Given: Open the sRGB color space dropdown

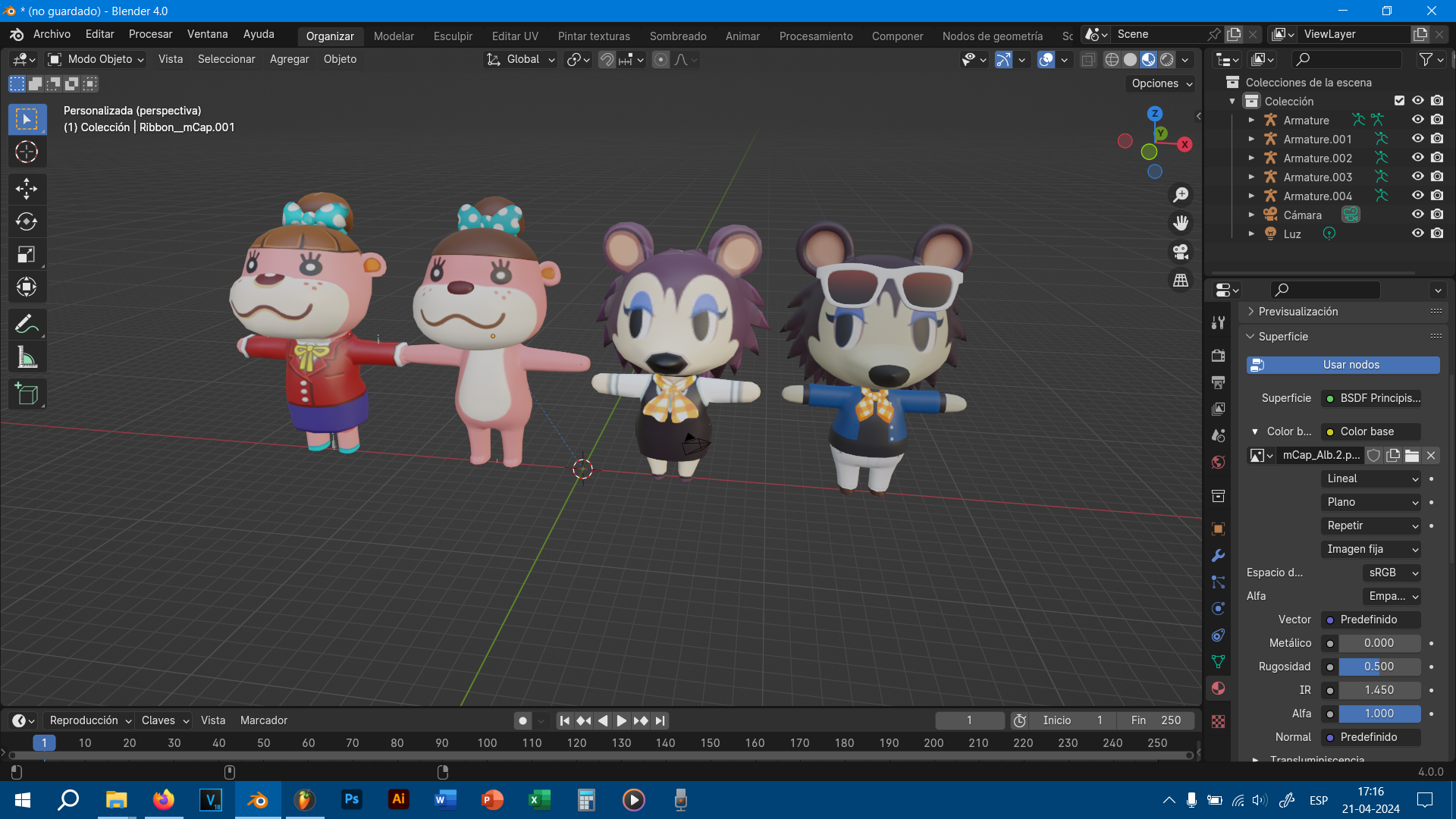Looking at the screenshot, I should pyautogui.click(x=1392, y=573).
